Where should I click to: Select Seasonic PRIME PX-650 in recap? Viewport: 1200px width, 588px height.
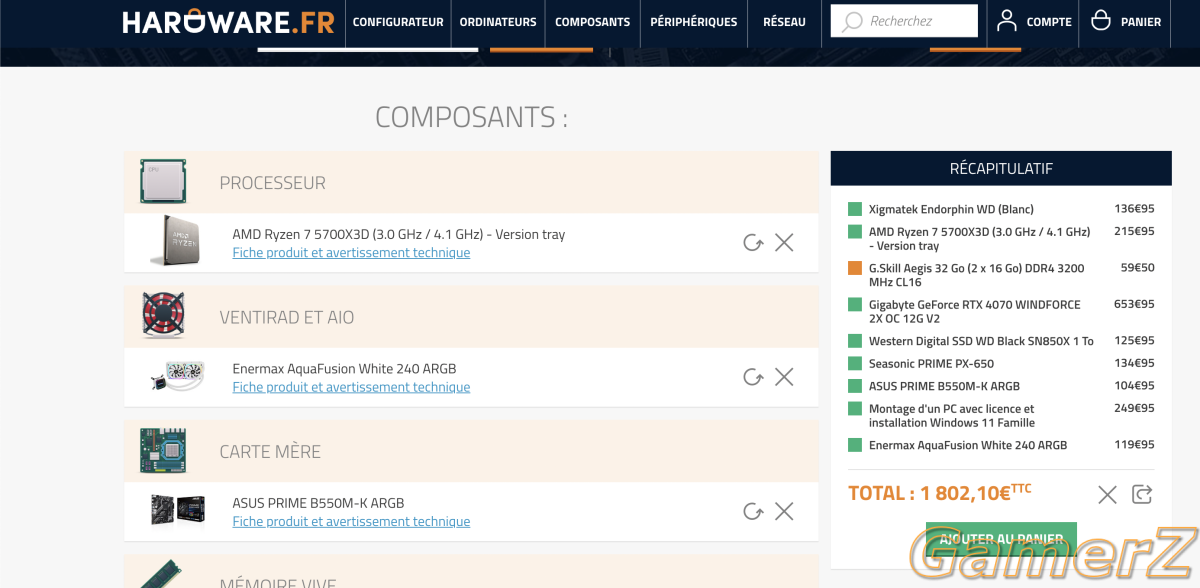pos(931,363)
